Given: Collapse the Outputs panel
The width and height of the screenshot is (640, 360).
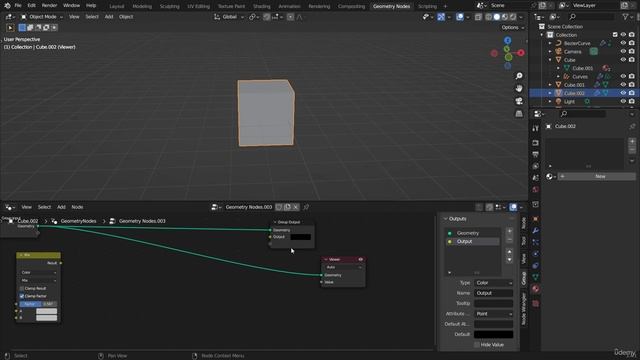Looking at the screenshot, I should pyautogui.click(x=446, y=219).
